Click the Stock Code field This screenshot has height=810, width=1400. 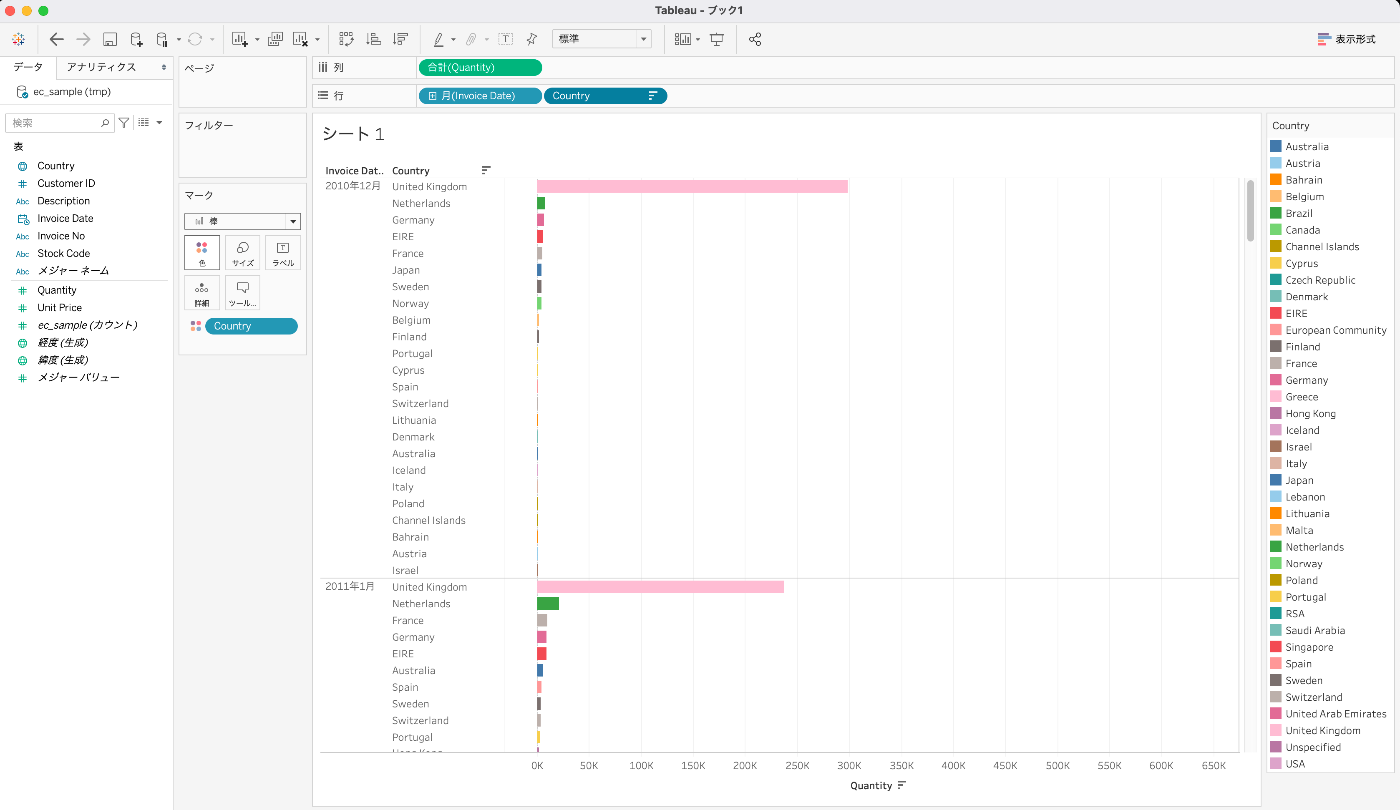(x=63, y=254)
